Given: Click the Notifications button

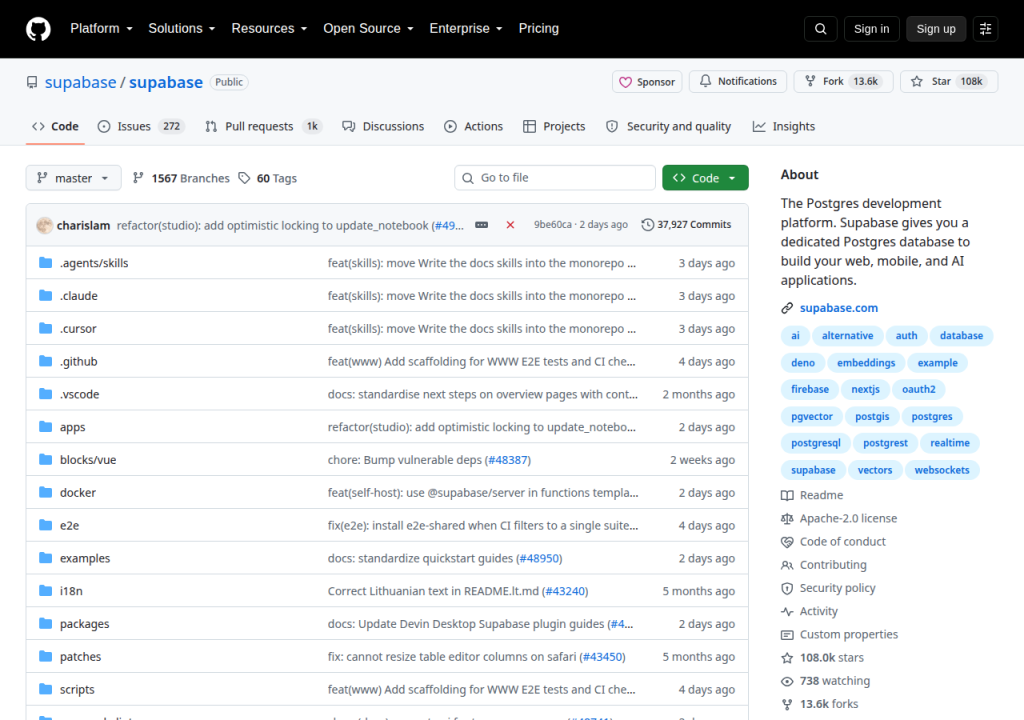Looking at the screenshot, I should tap(738, 81).
